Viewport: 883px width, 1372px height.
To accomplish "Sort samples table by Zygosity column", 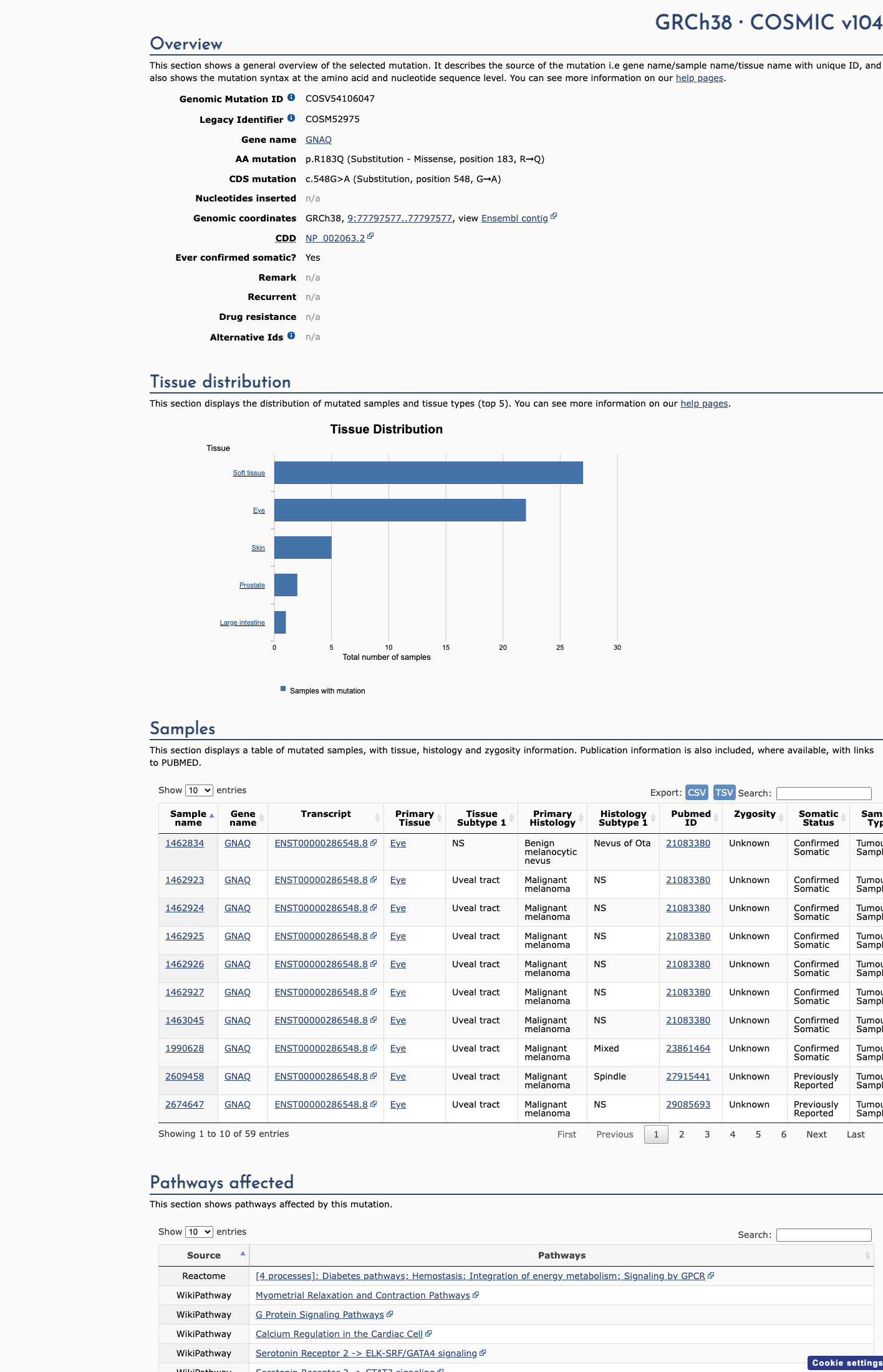I will 755,818.
